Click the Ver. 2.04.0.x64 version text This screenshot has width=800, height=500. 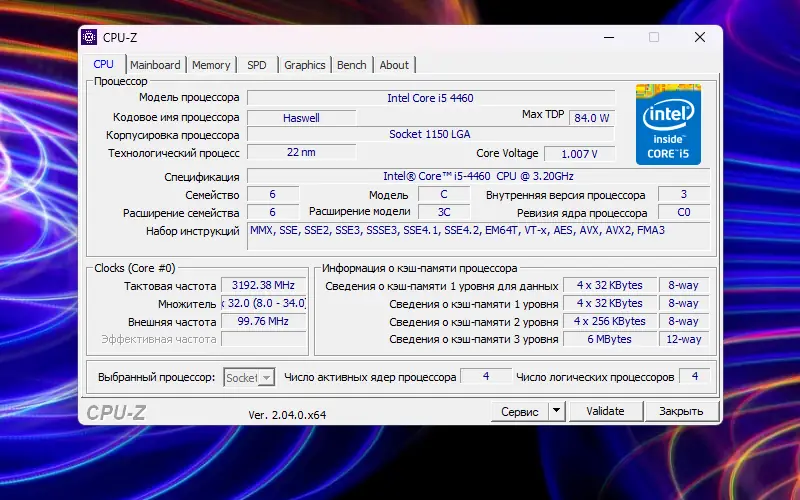(287, 415)
